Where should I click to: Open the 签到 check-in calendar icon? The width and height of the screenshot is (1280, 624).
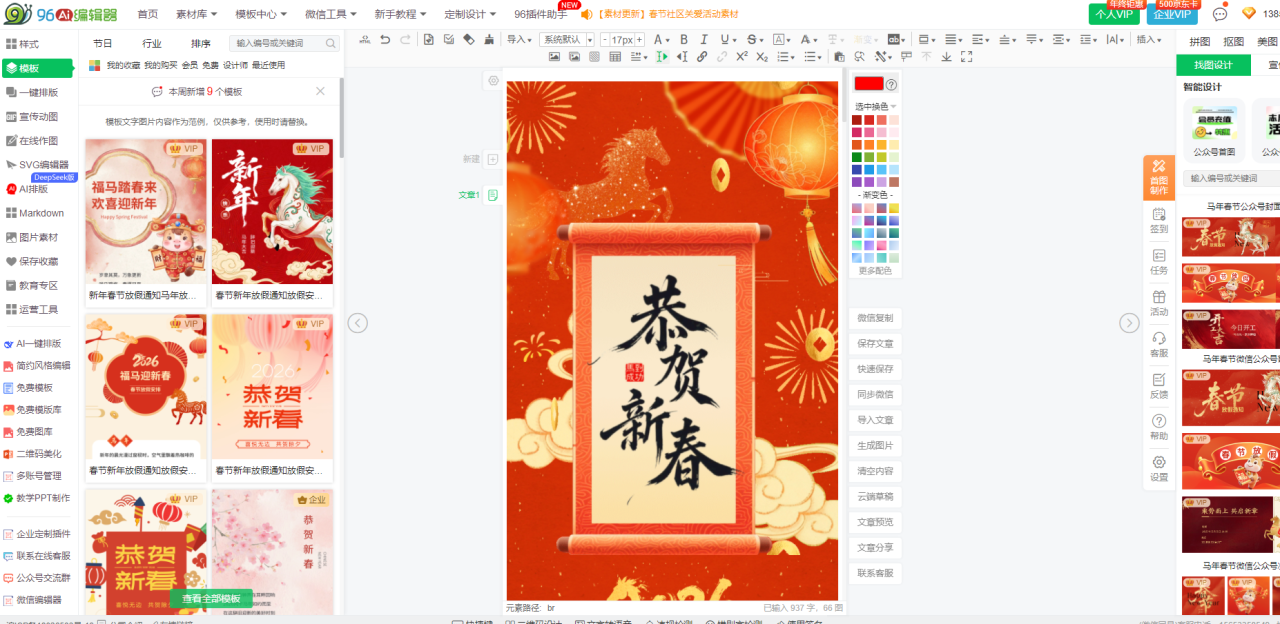pos(1159,220)
